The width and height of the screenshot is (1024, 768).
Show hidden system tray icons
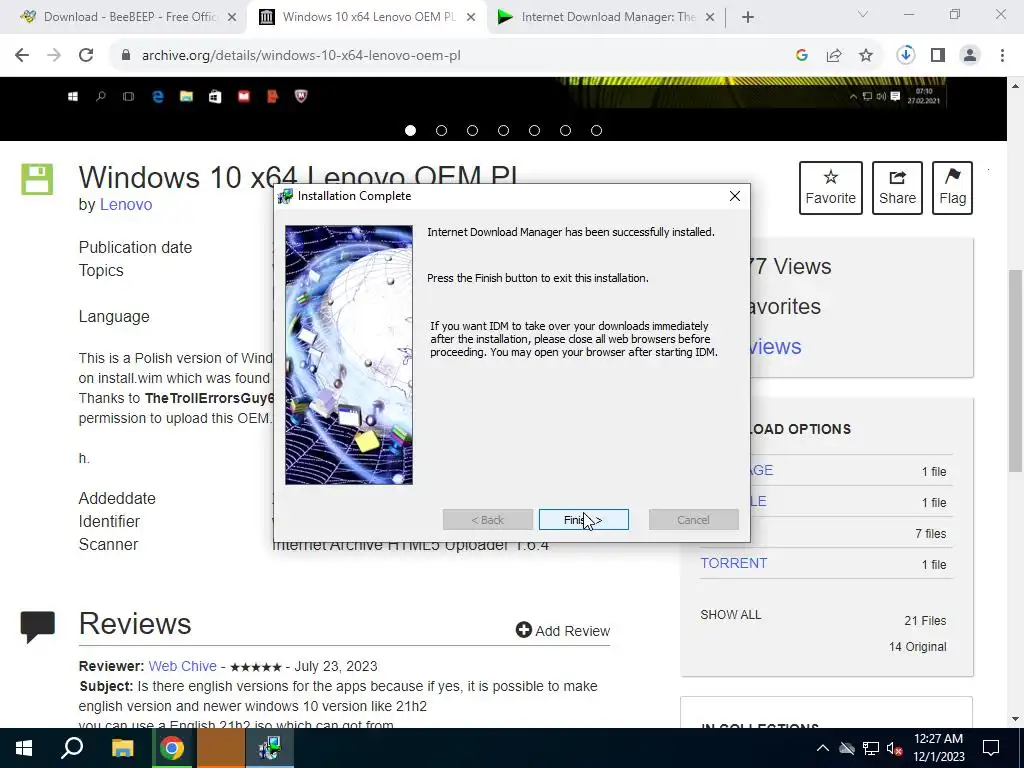pos(823,748)
